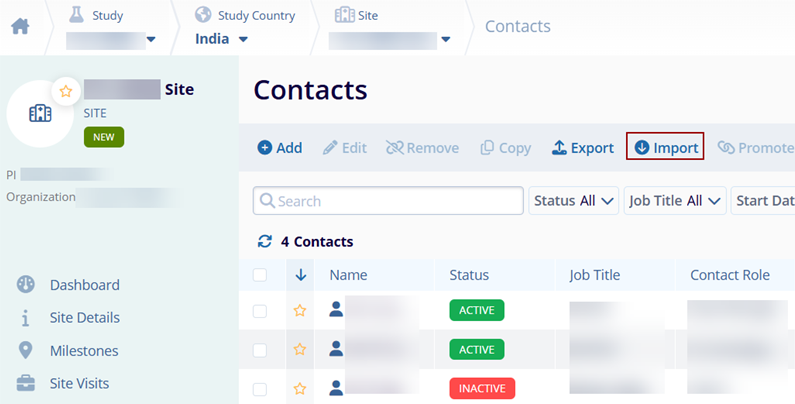
Task: Check the INACTIVE contact row checkbox
Action: click(x=260, y=388)
